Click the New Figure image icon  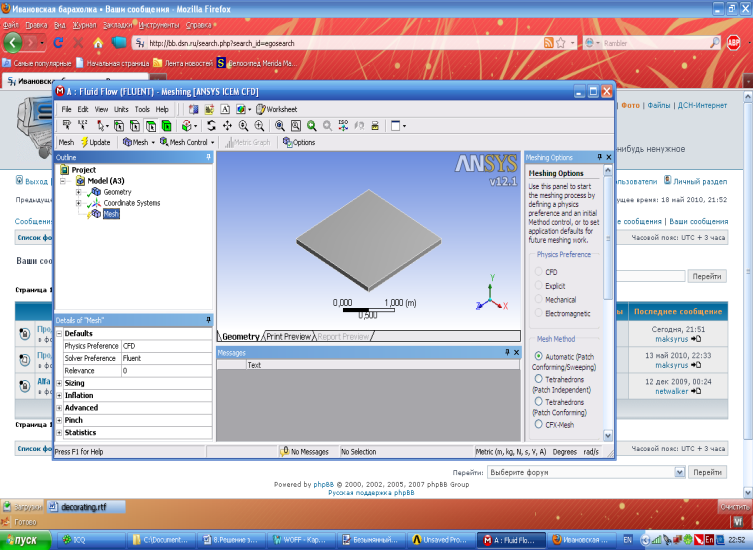tap(243, 110)
